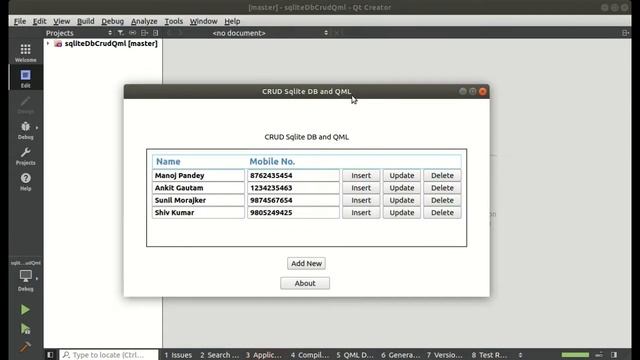Open the Help mode question icon

(25, 182)
